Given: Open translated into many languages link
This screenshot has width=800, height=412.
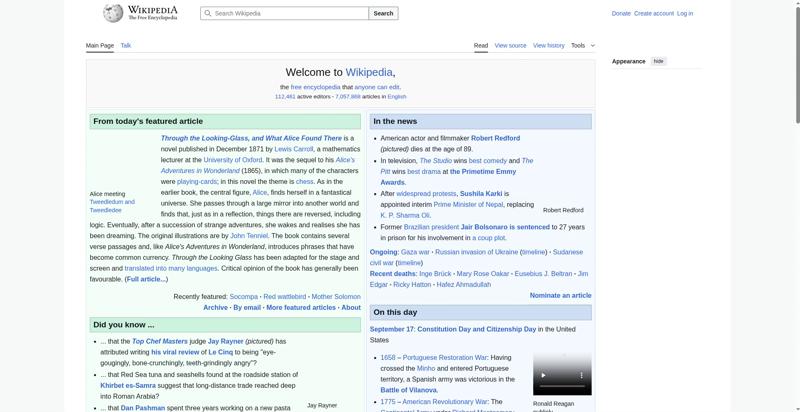Looking at the screenshot, I should (171, 268).
